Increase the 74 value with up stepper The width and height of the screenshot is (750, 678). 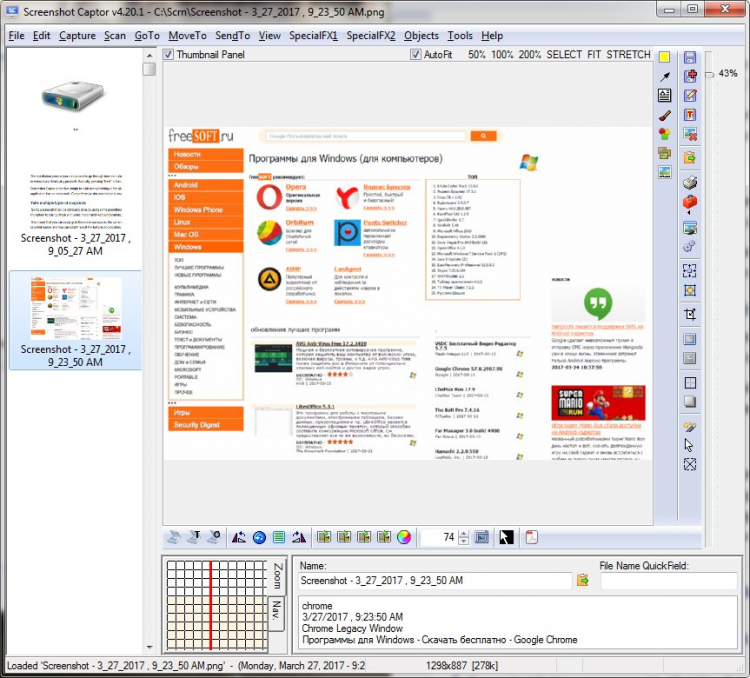pyautogui.click(x=463, y=534)
